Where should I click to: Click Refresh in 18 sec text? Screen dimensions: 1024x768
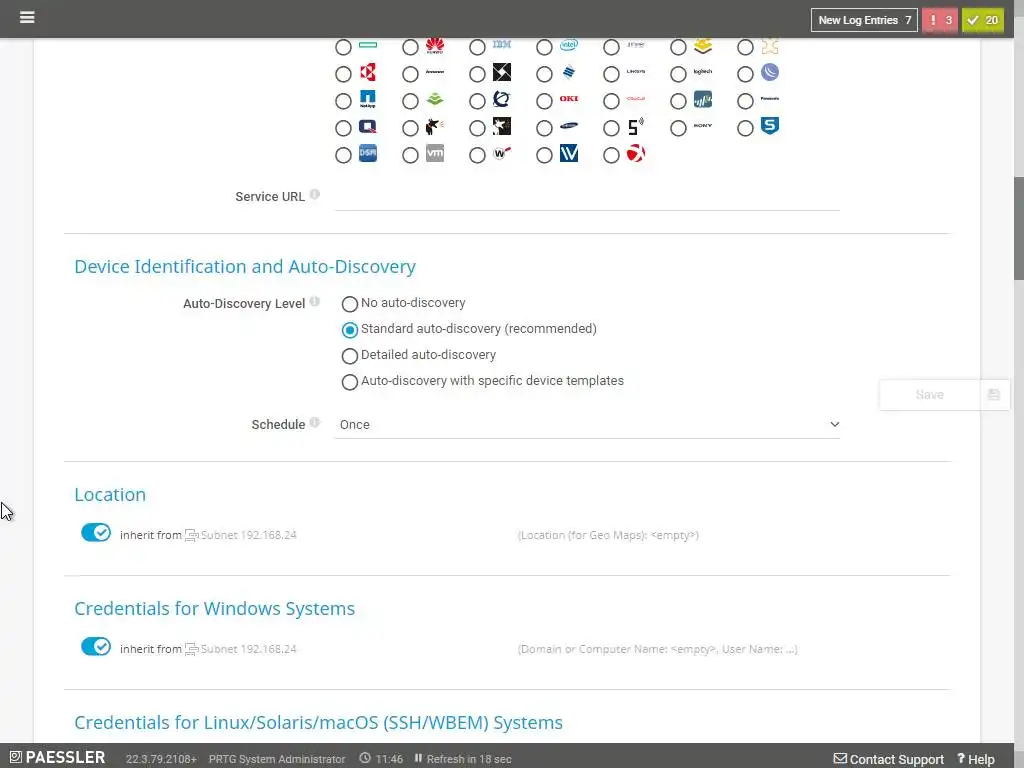click(x=469, y=759)
